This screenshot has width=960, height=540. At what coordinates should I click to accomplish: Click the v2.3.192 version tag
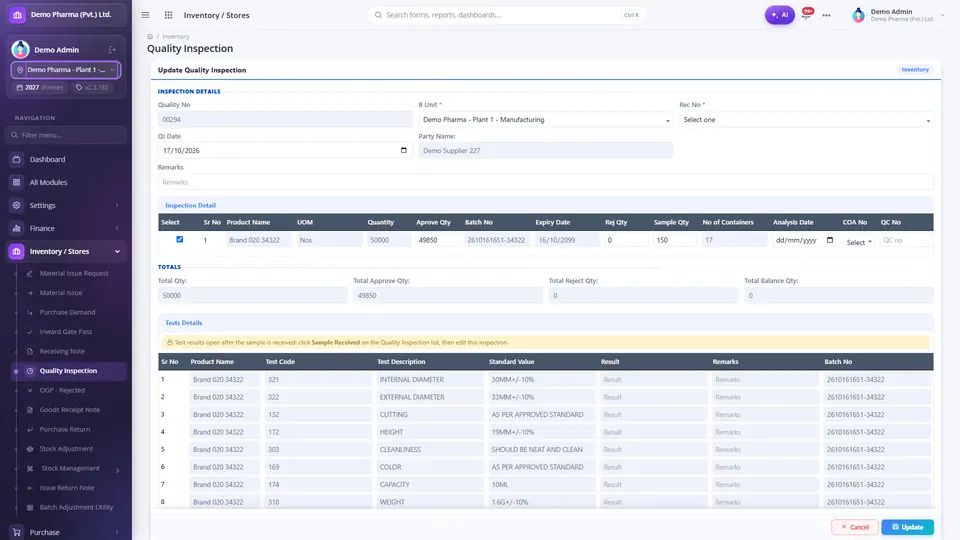[92, 88]
